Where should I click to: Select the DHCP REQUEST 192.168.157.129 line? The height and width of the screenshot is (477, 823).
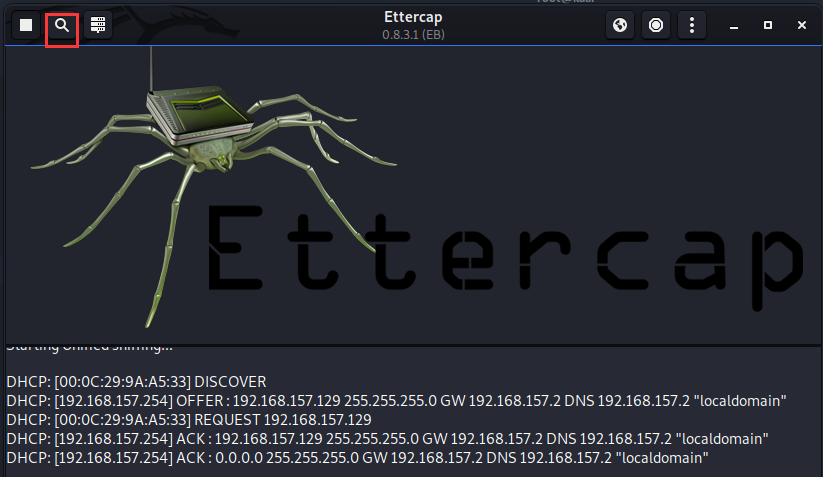(189, 420)
